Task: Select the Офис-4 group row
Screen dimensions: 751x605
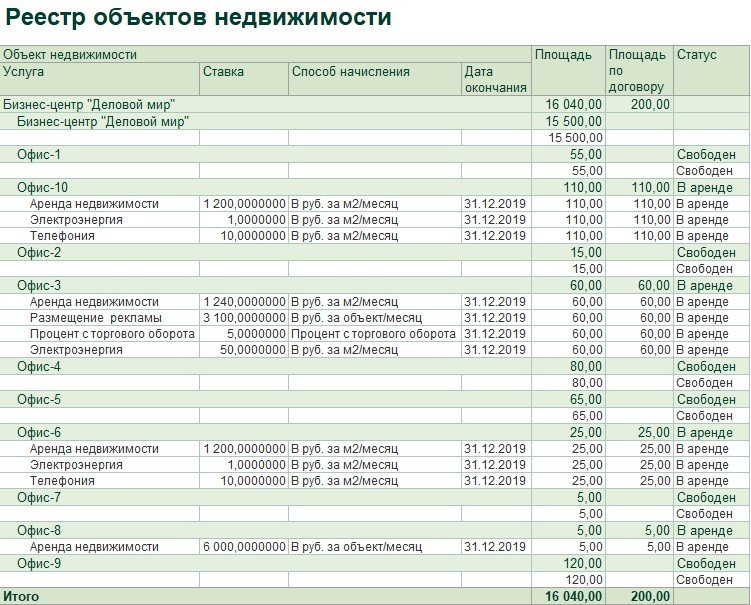Action: pos(39,367)
